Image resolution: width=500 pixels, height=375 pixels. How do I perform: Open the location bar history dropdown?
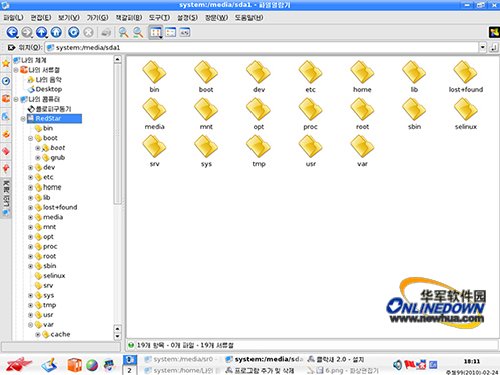tap(483, 47)
